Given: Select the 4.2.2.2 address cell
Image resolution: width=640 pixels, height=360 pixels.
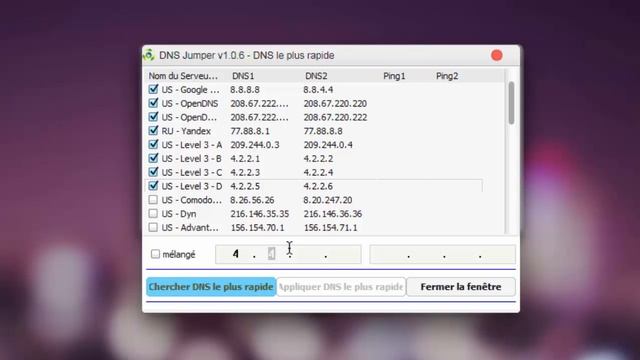Looking at the screenshot, I should [318, 158].
